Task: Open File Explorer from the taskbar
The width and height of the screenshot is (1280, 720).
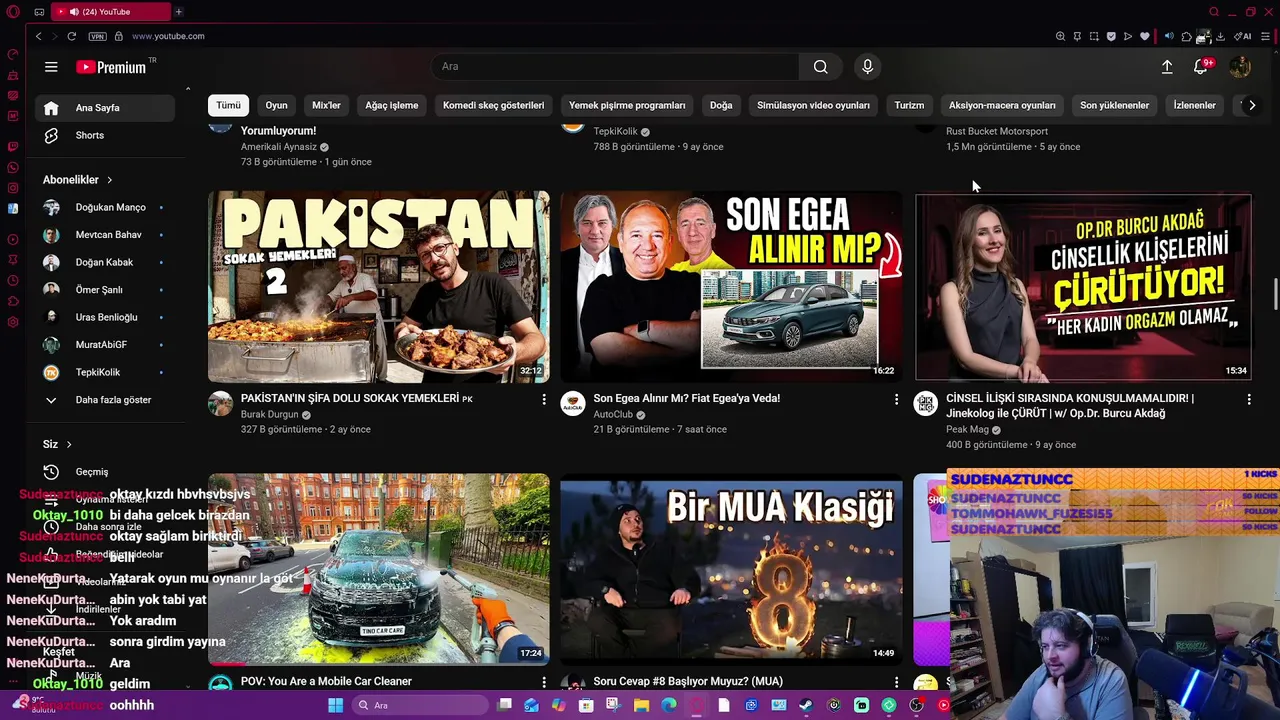Action: pos(641,705)
